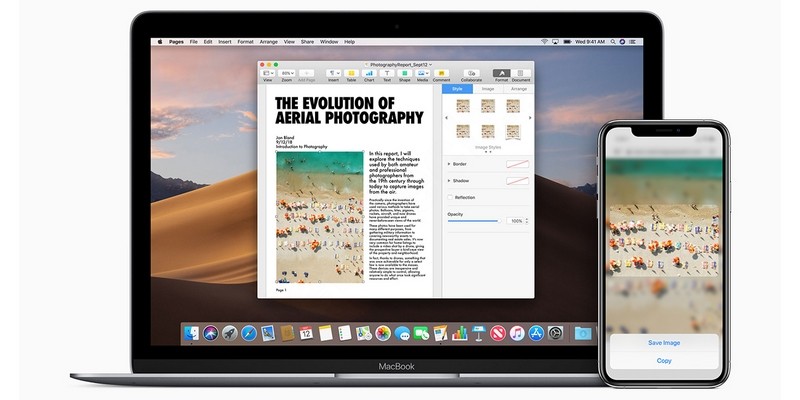Insert a table using the Table toolbar icon

pyautogui.click(x=351, y=73)
